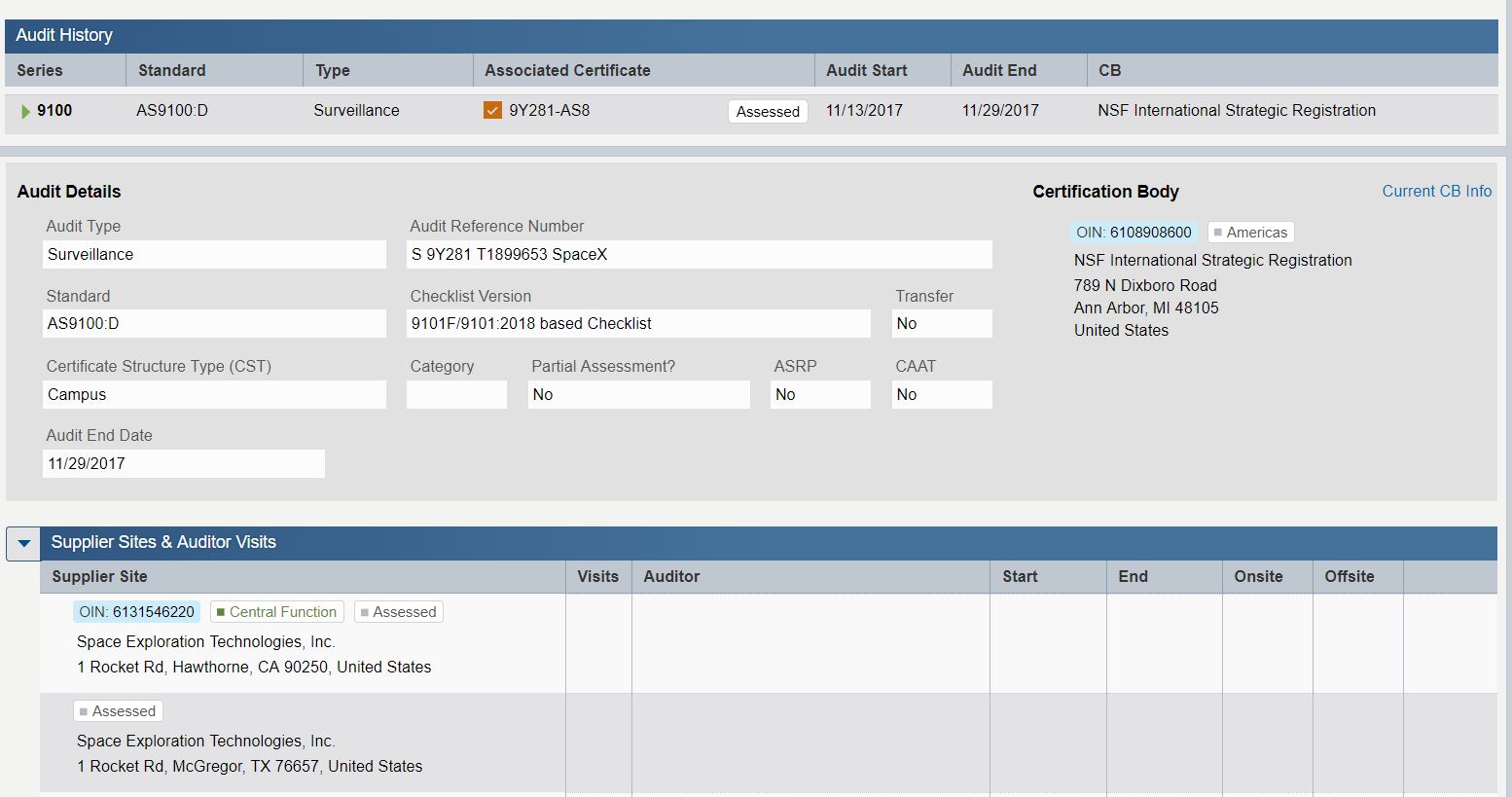The height and width of the screenshot is (797, 1512).
Task: Click the supplier OIN: 6131546220 tag
Action: point(136,612)
